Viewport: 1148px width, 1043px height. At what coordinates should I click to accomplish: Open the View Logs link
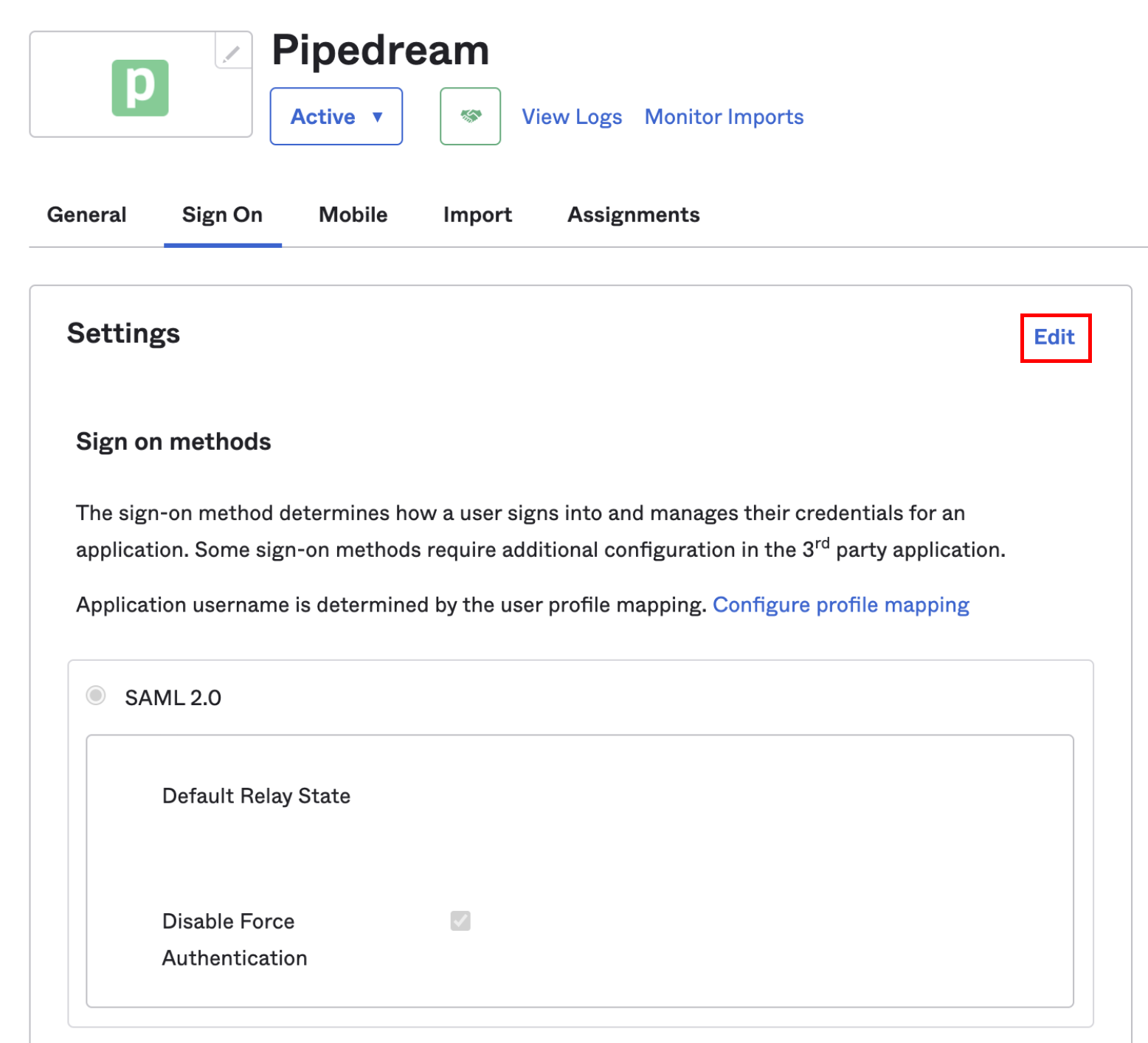pyautogui.click(x=572, y=117)
